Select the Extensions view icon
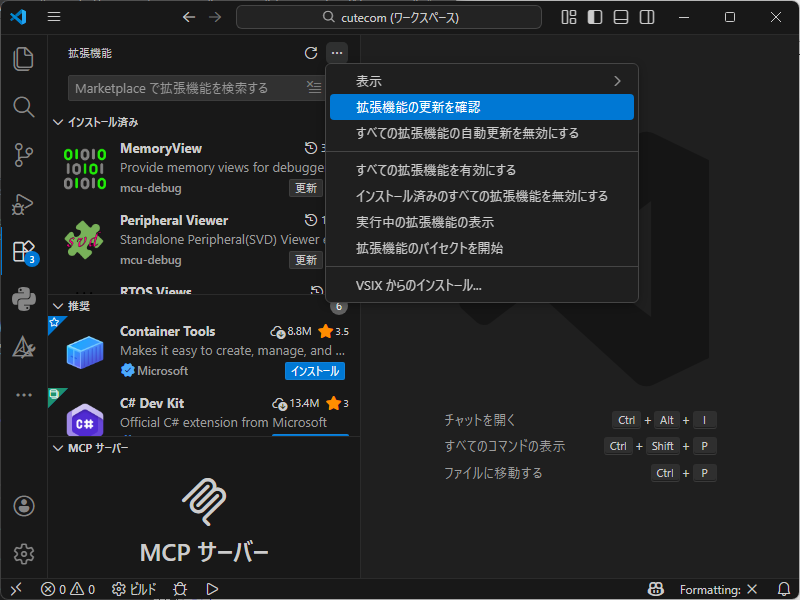The image size is (800, 600). (23, 251)
